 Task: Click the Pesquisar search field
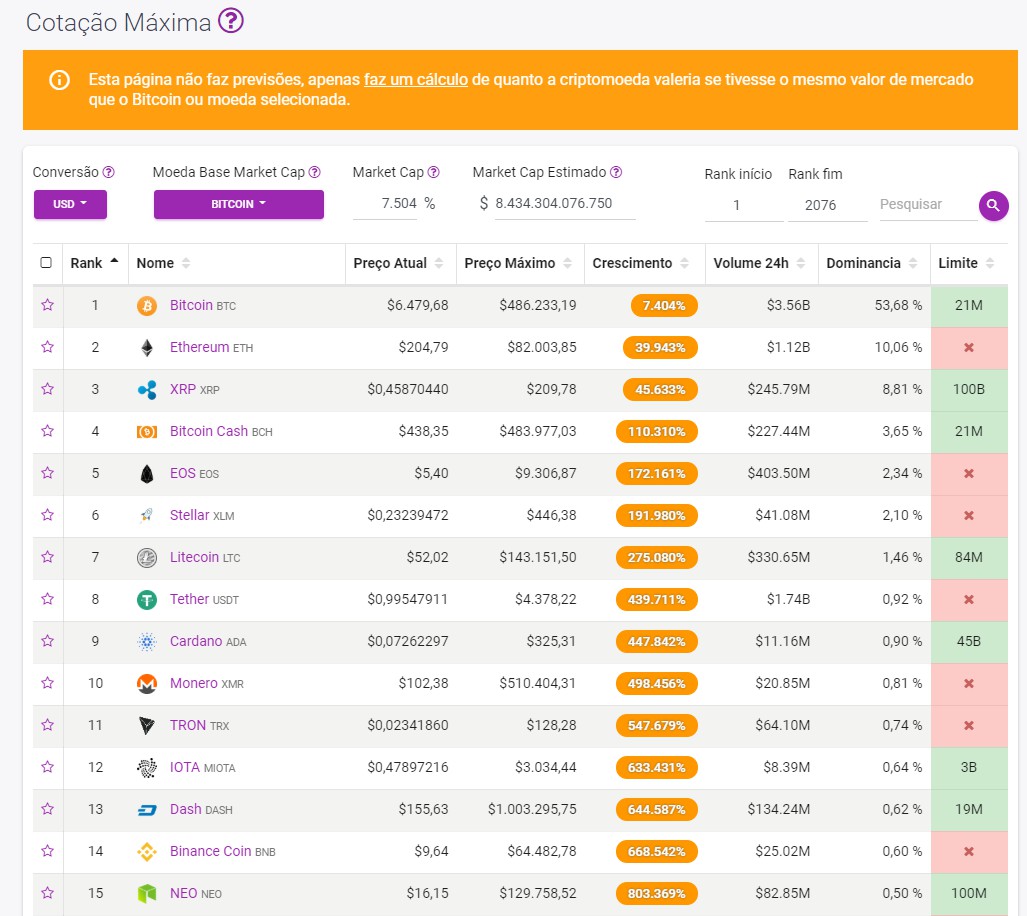pos(928,204)
